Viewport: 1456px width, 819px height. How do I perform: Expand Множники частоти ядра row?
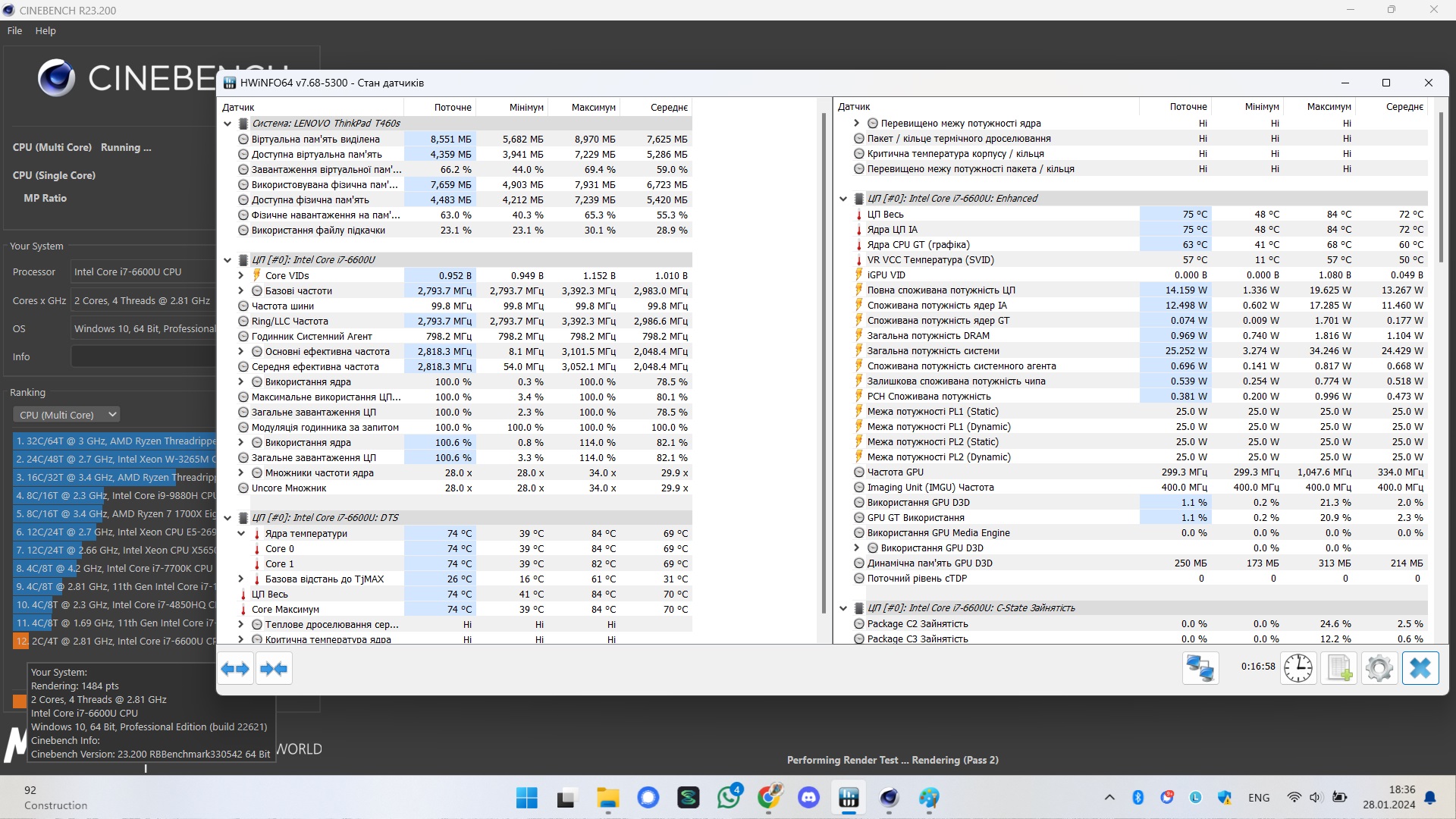[x=241, y=473]
